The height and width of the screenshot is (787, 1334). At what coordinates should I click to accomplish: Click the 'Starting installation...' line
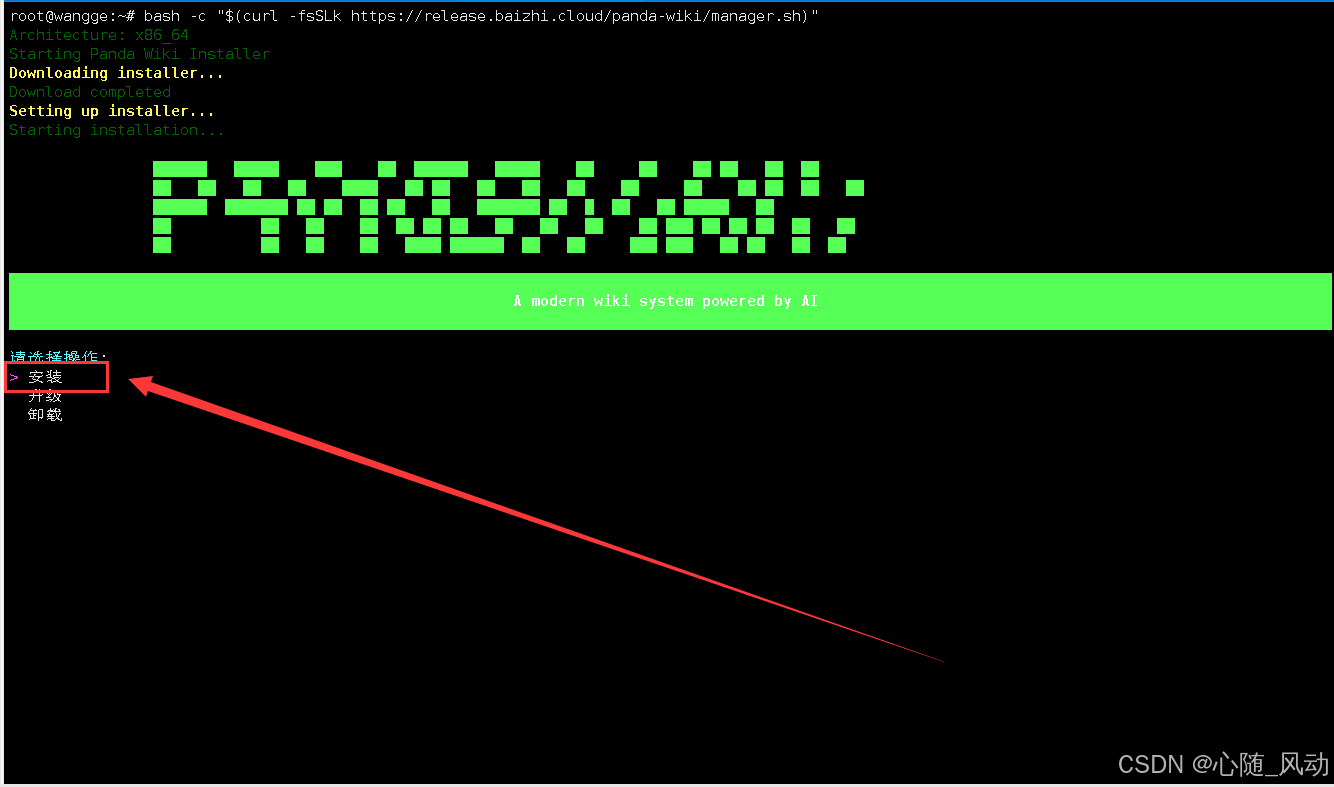tap(117, 130)
